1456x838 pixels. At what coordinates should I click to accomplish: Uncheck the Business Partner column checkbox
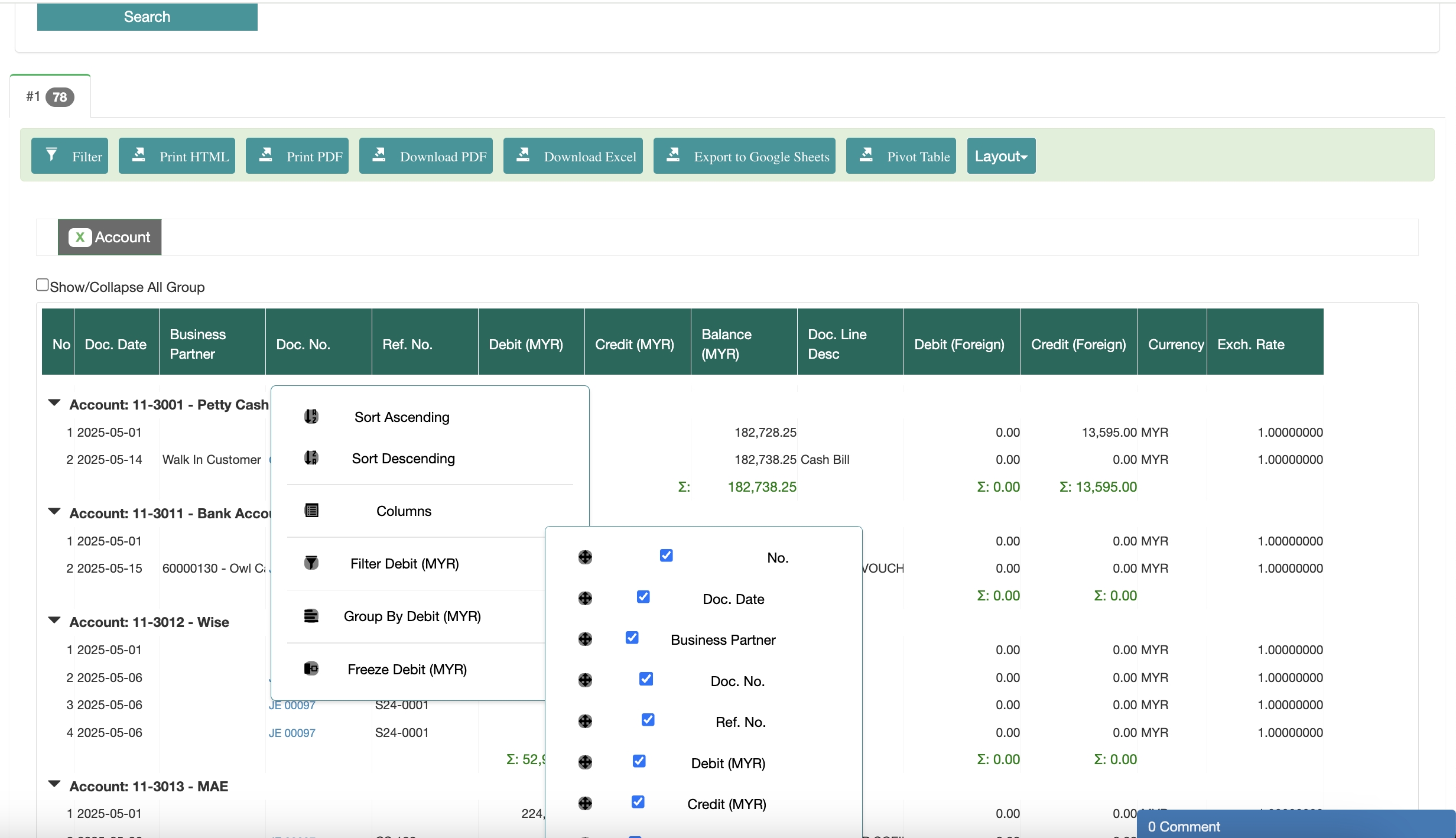tap(632, 638)
